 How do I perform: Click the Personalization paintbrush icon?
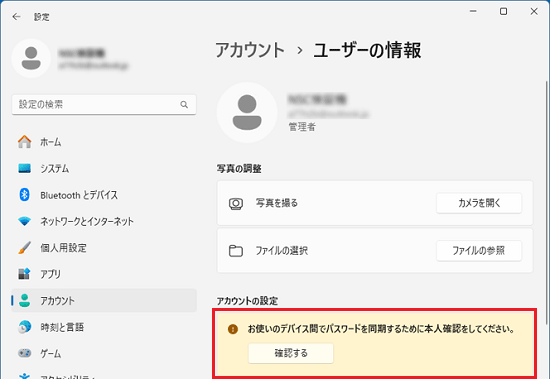coord(25,248)
